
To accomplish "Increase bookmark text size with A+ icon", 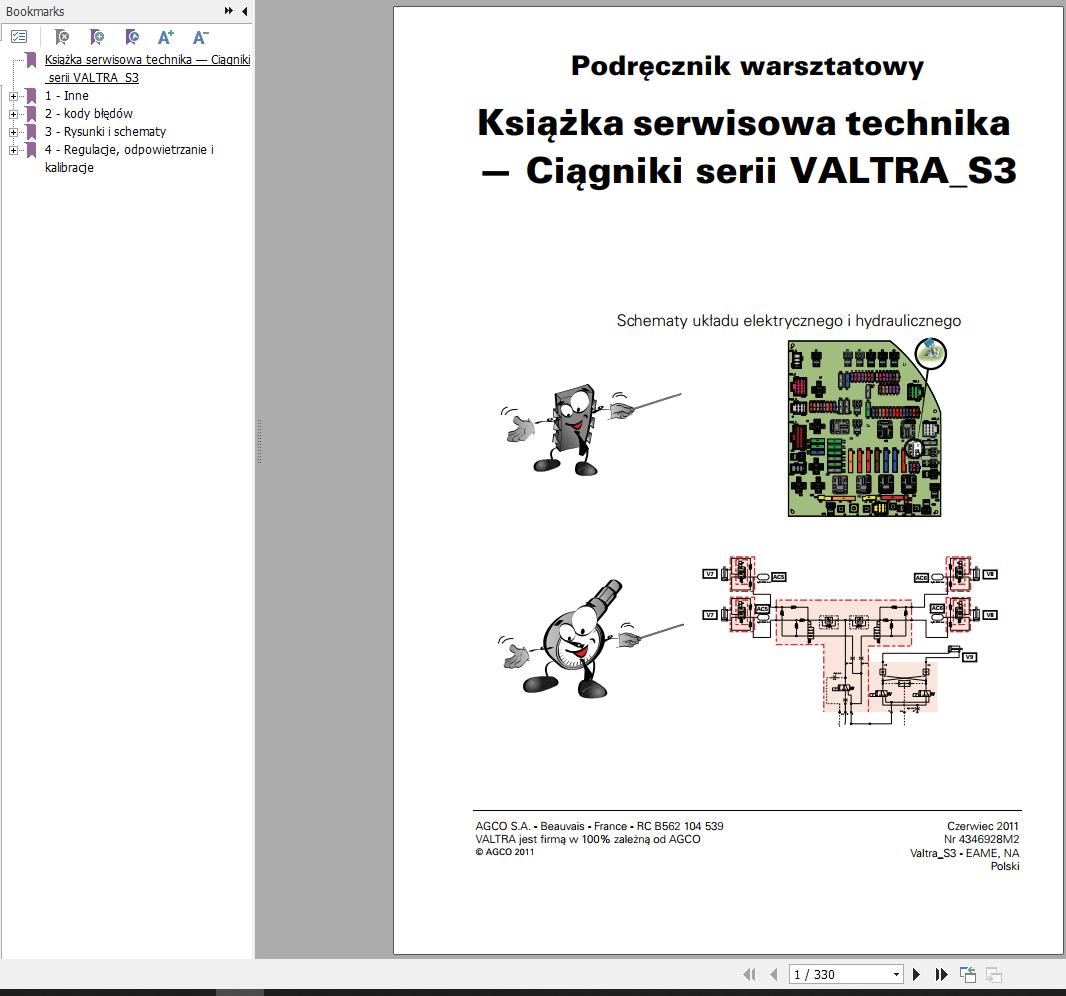I will (x=166, y=37).
